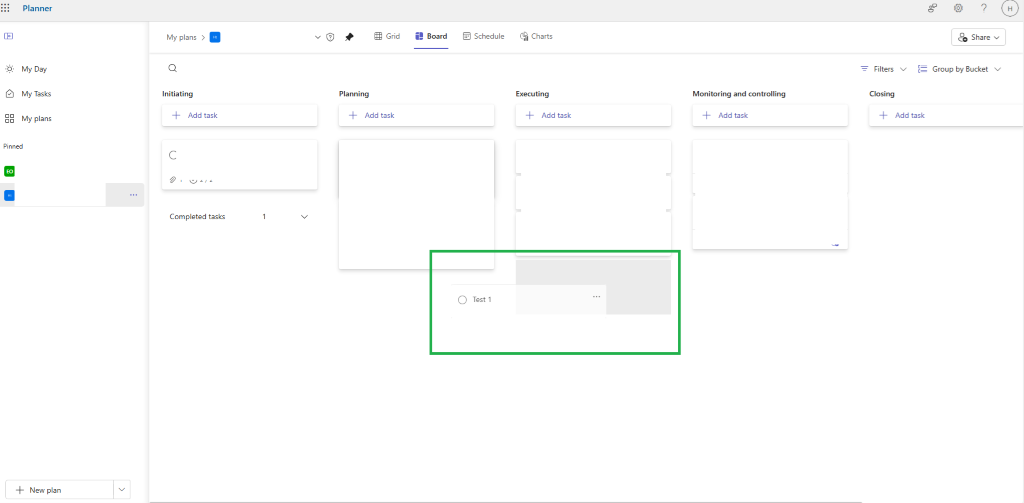The width and height of the screenshot is (1024, 503).
Task: Switch to the Charts view tab
Action: 536,37
